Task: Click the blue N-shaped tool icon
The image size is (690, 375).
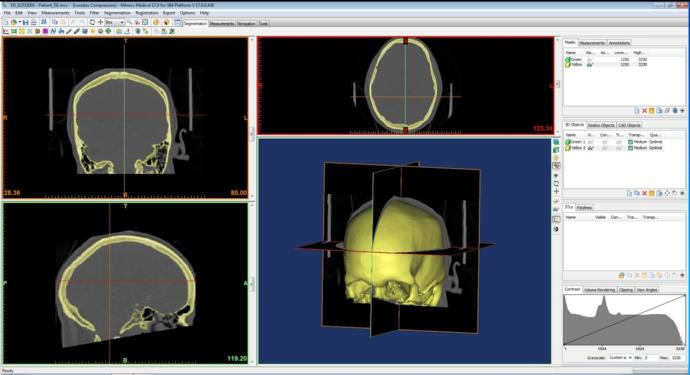Action: point(53,31)
